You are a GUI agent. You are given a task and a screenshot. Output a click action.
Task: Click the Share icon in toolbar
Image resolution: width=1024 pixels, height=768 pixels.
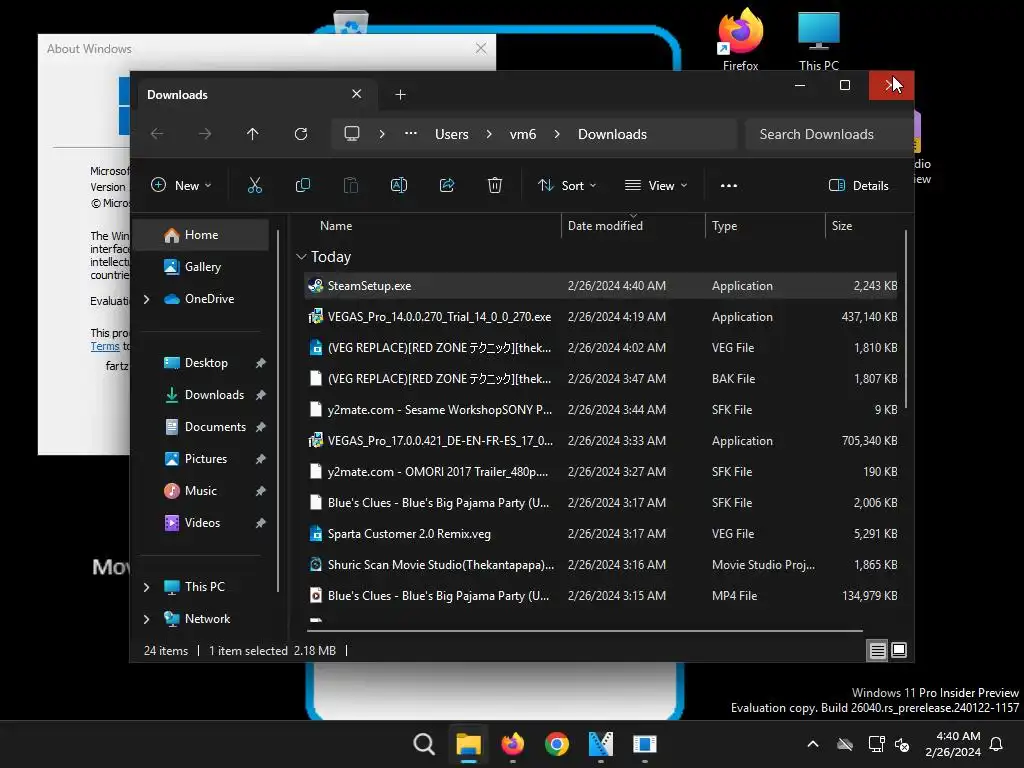pos(447,185)
